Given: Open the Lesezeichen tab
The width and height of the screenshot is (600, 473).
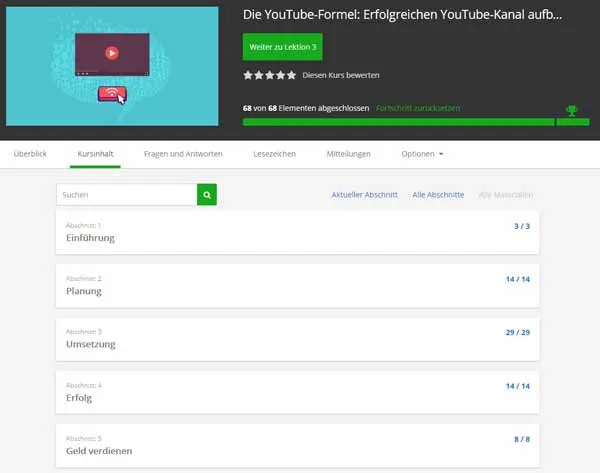Looking at the screenshot, I should pos(274,154).
